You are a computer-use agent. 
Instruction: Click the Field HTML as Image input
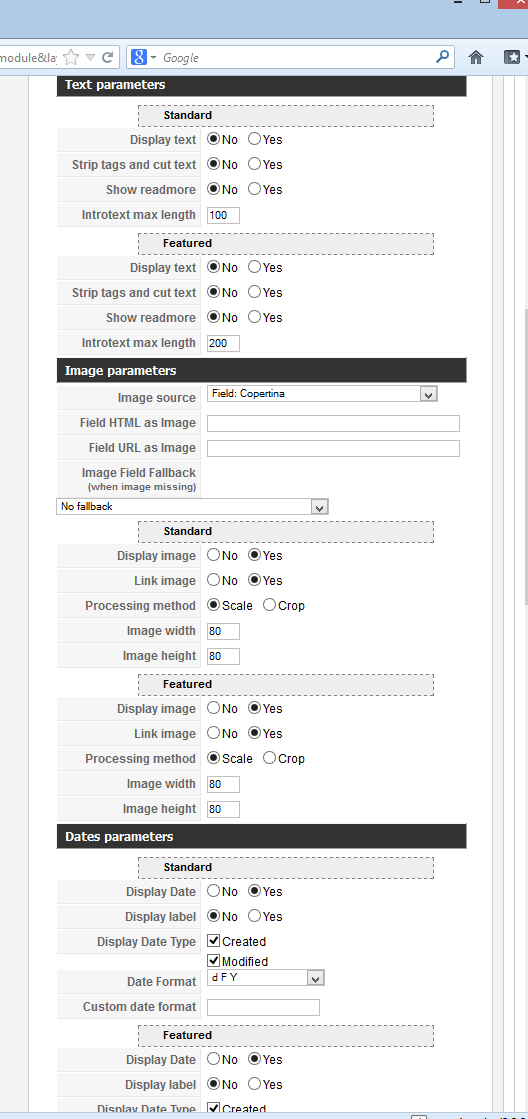[333, 423]
